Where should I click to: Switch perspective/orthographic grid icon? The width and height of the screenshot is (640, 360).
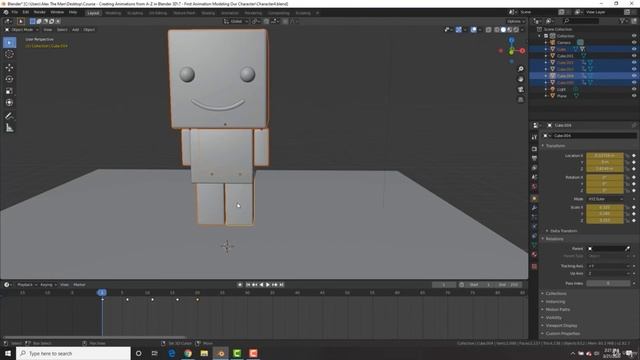(x=520, y=100)
